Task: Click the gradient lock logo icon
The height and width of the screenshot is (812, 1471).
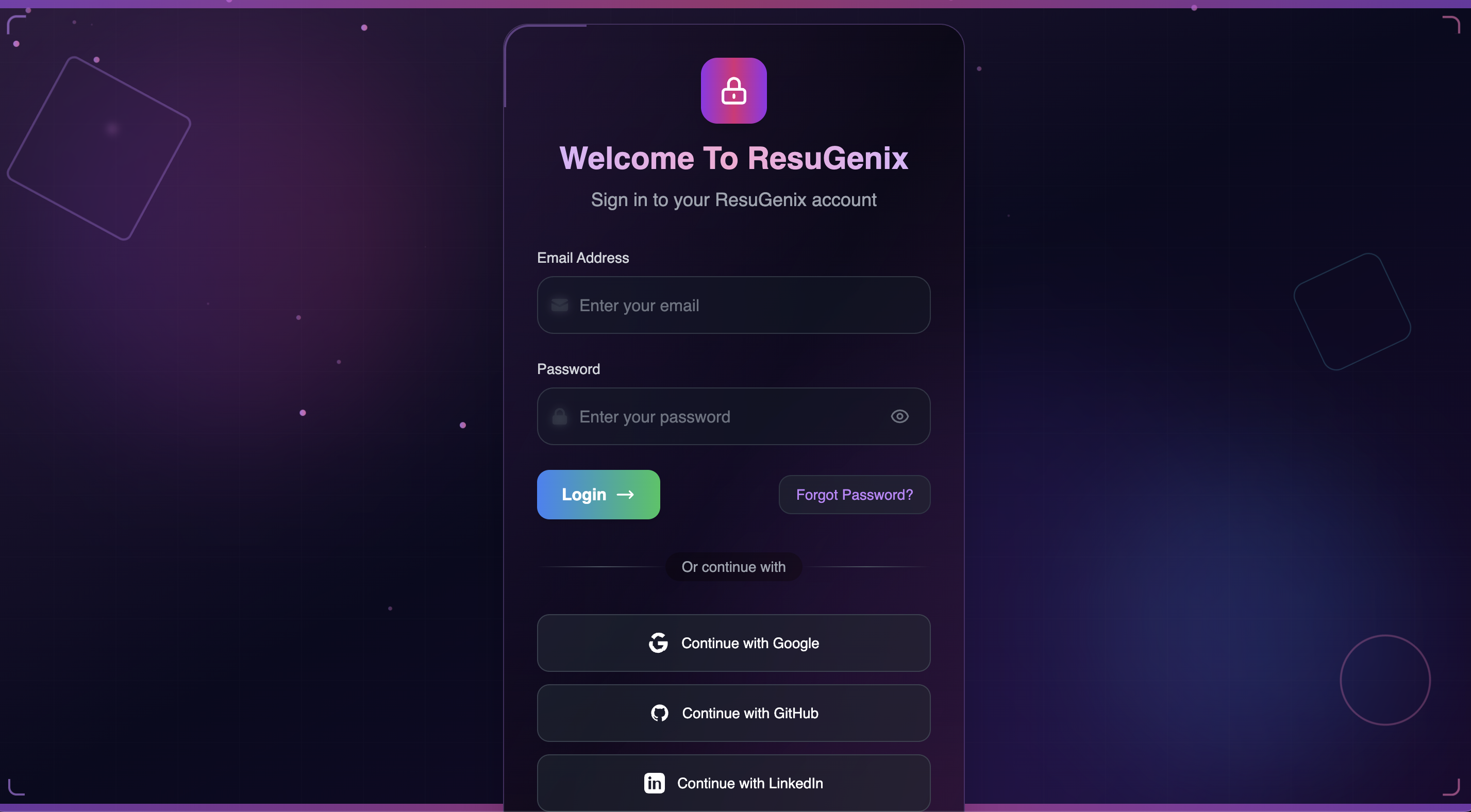Action: coord(733,90)
